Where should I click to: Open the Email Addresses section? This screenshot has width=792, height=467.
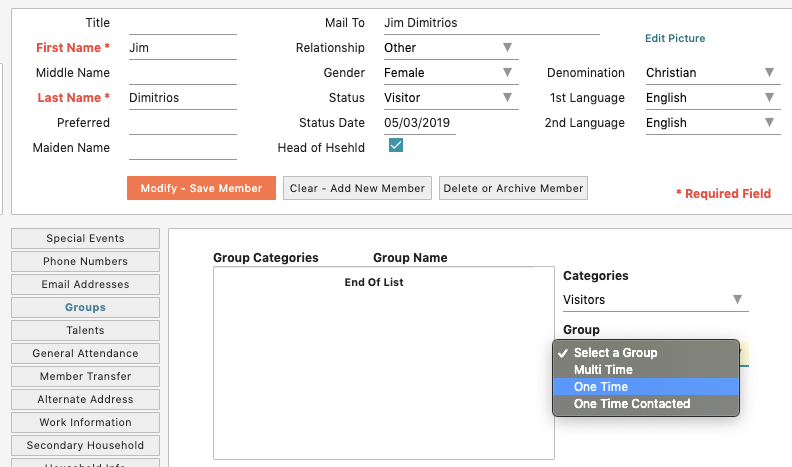click(85, 284)
